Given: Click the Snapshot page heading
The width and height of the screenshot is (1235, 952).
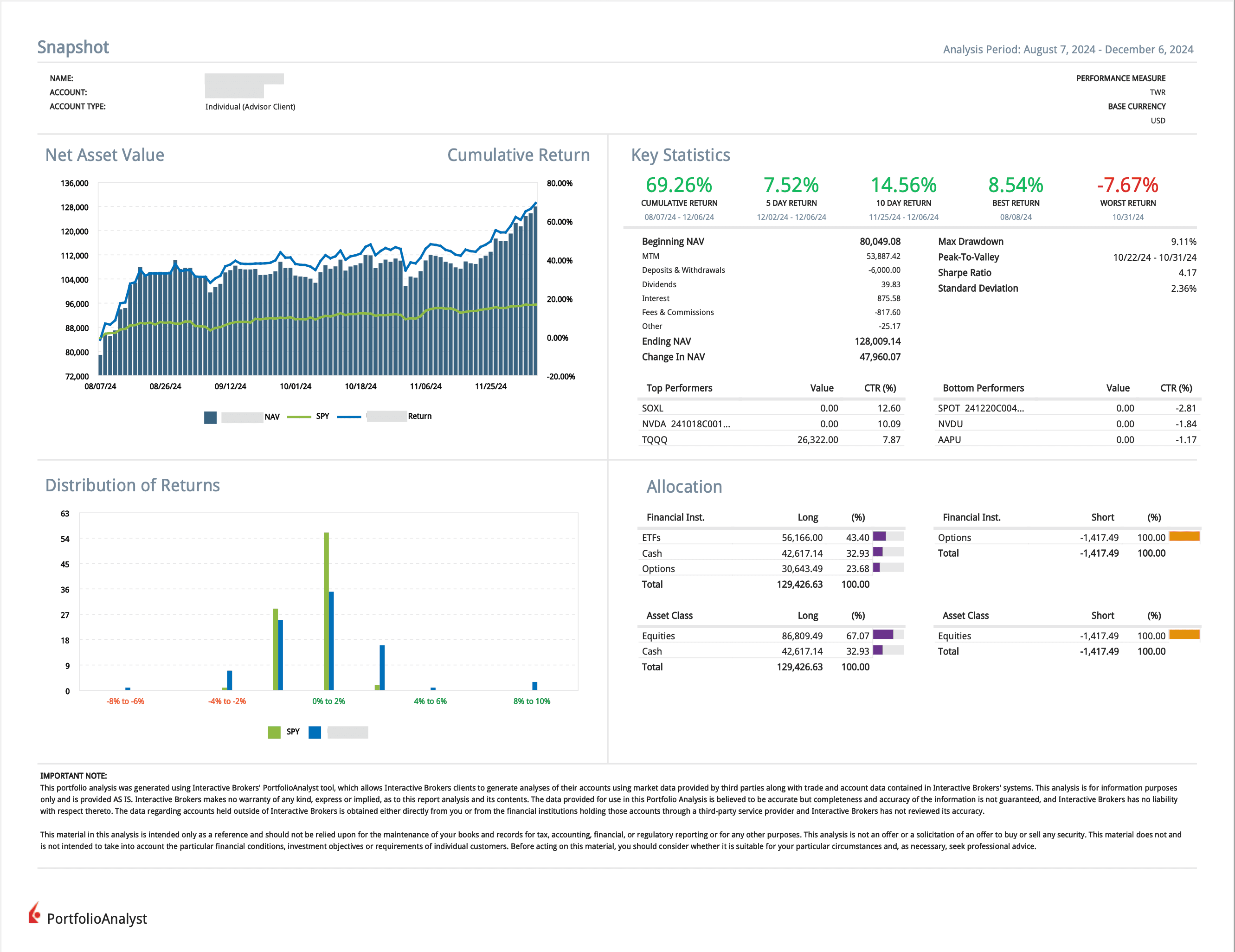Looking at the screenshot, I should click(x=73, y=47).
